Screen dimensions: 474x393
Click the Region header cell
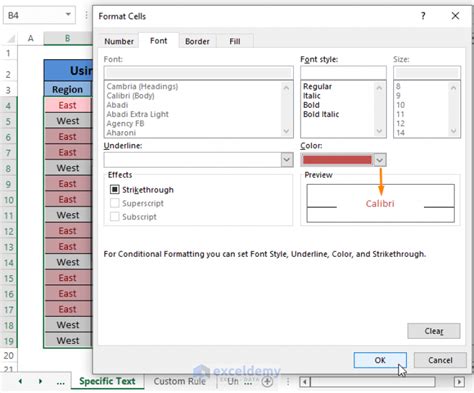[68, 89]
